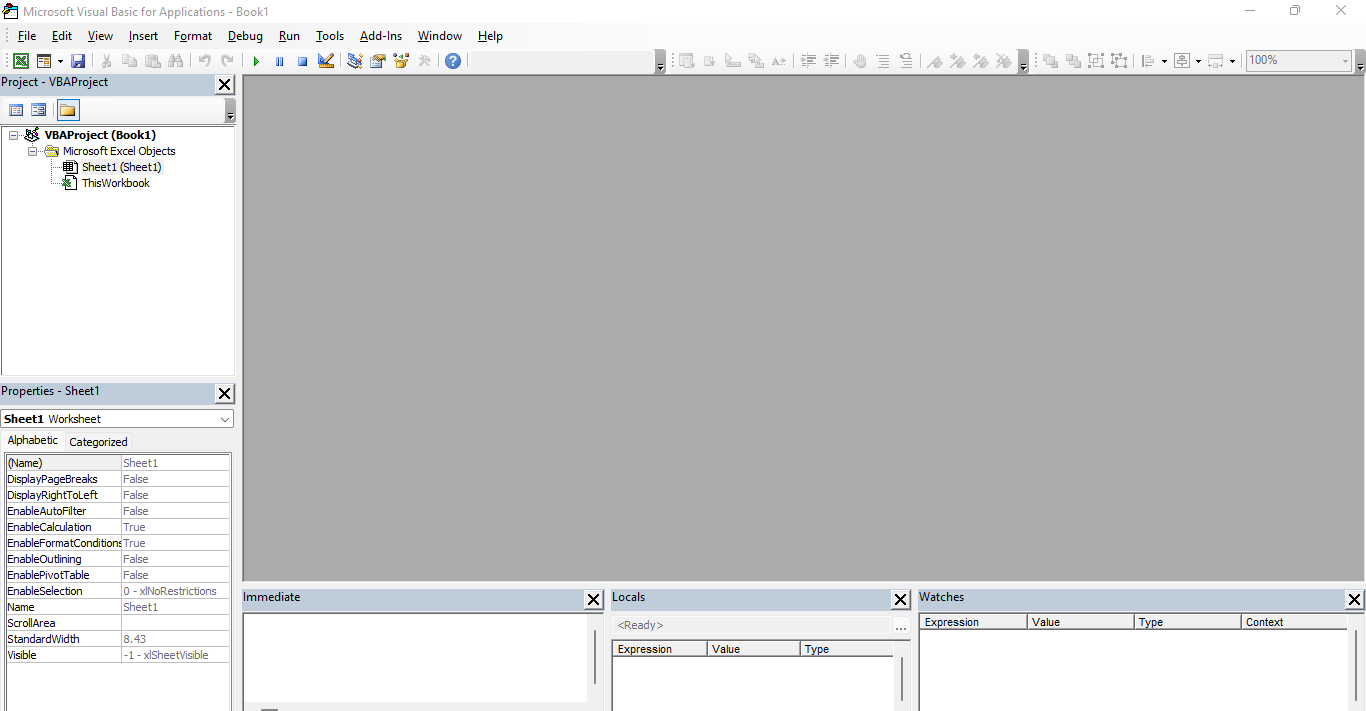1366x711 pixels.
Task: Switch to Design Mode
Action: coord(326,60)
